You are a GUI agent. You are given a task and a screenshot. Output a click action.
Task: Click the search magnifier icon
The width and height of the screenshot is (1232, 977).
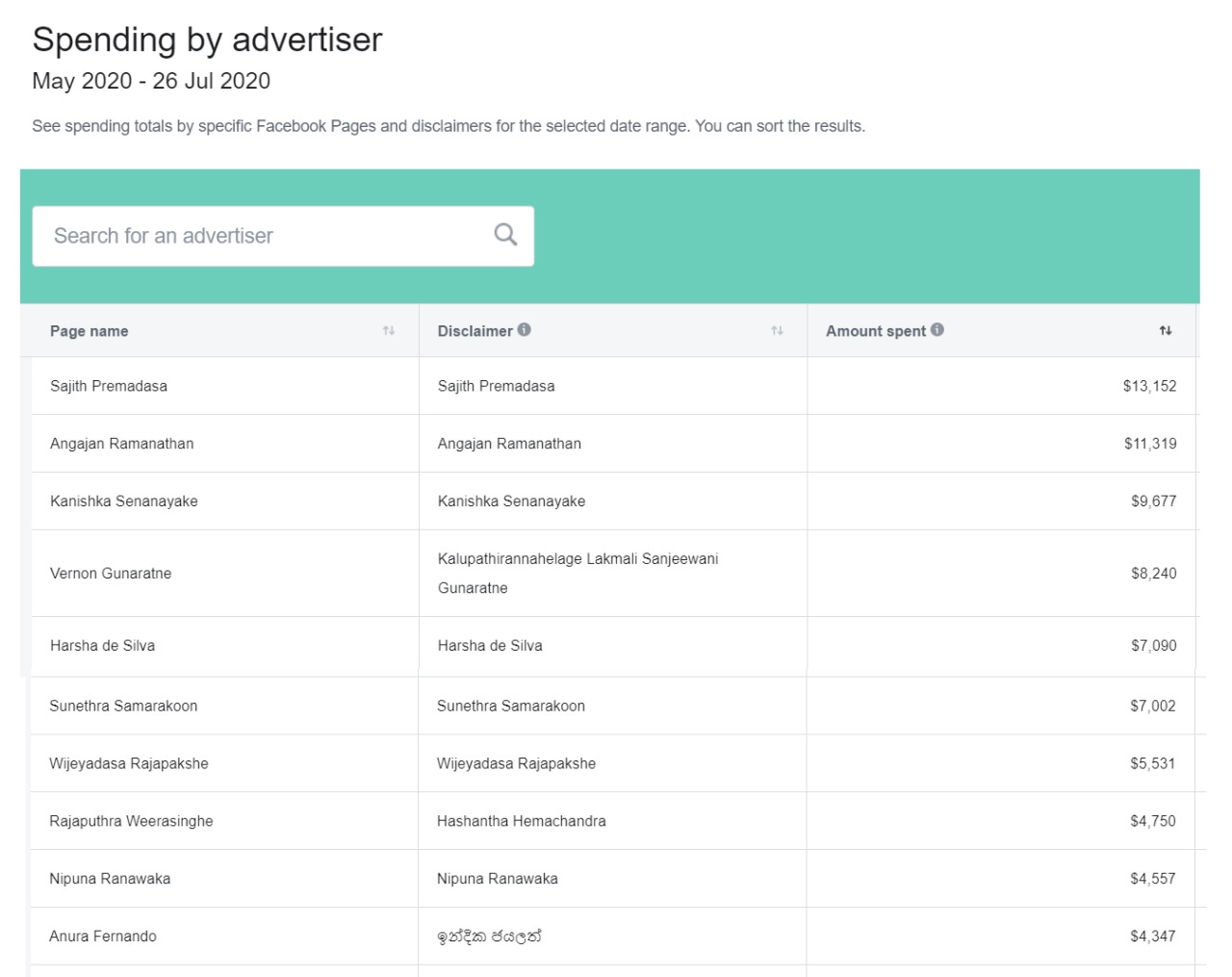coord(505,234)
